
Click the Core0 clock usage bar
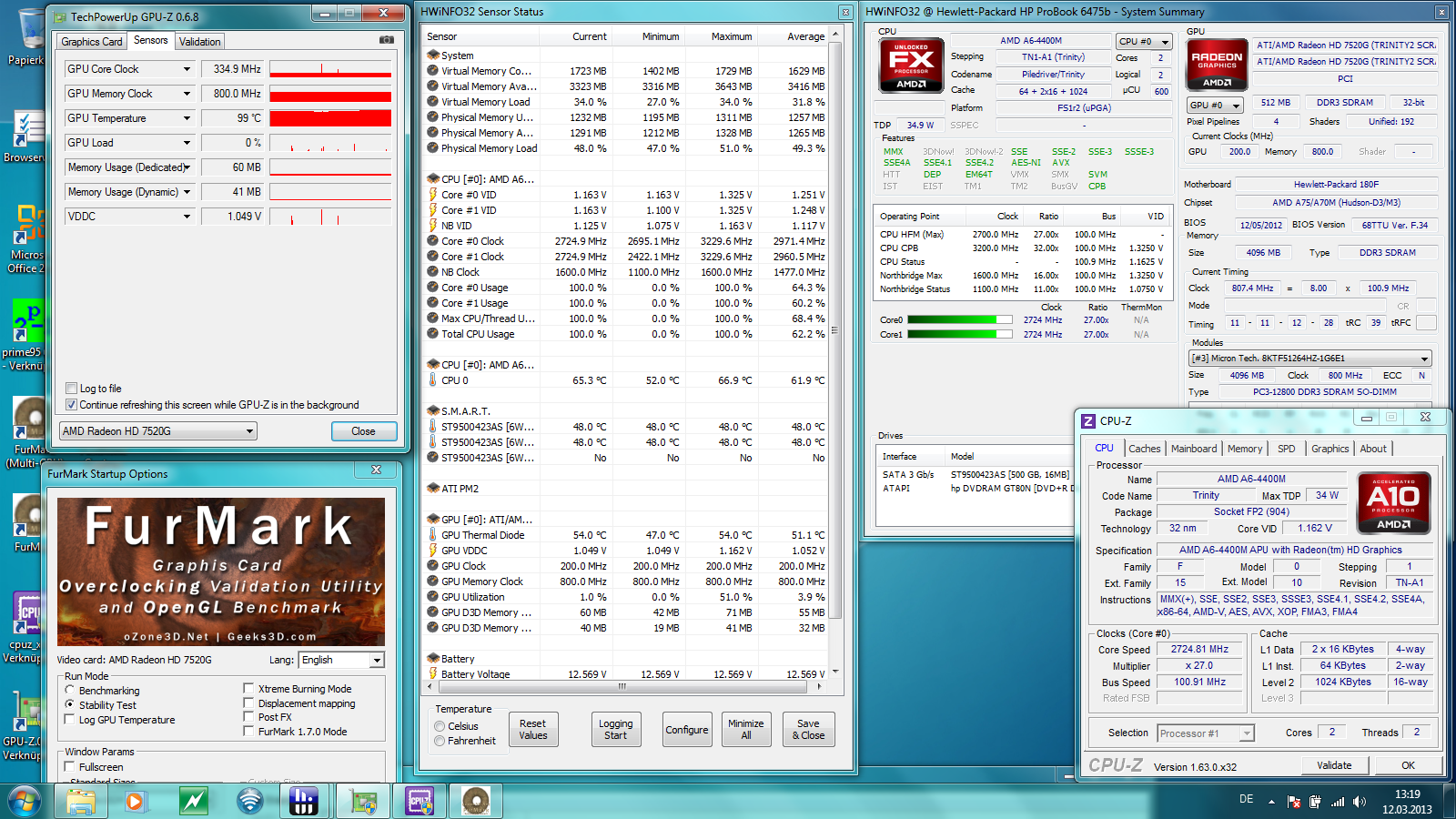[960, 320]
